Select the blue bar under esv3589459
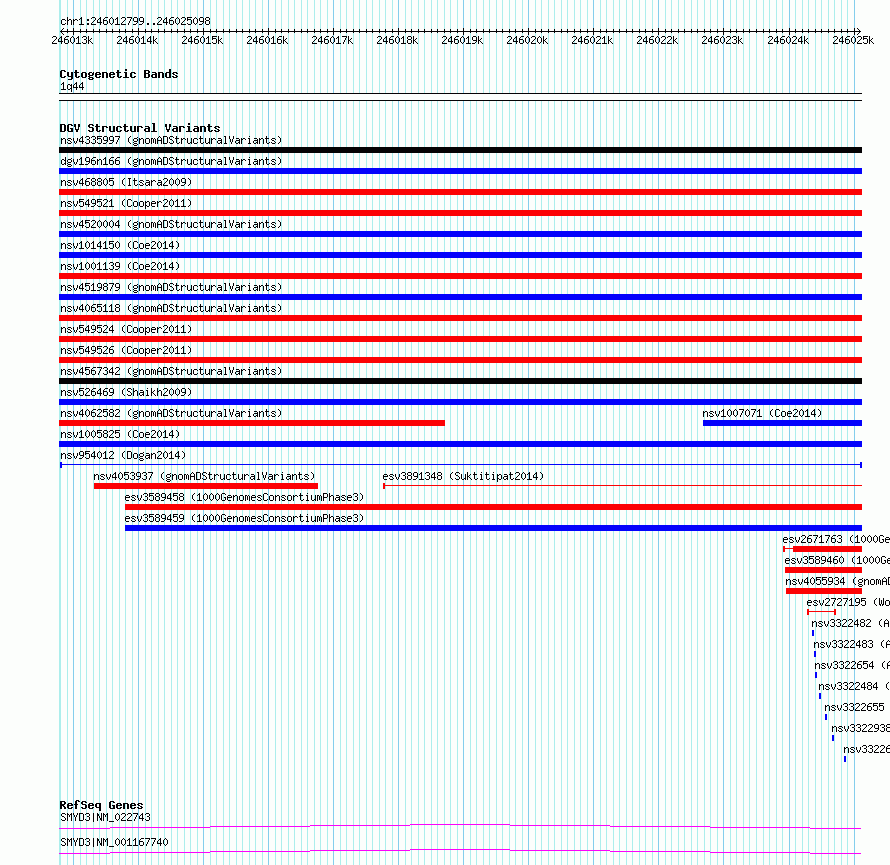The image size is (890, 865). 493,528
